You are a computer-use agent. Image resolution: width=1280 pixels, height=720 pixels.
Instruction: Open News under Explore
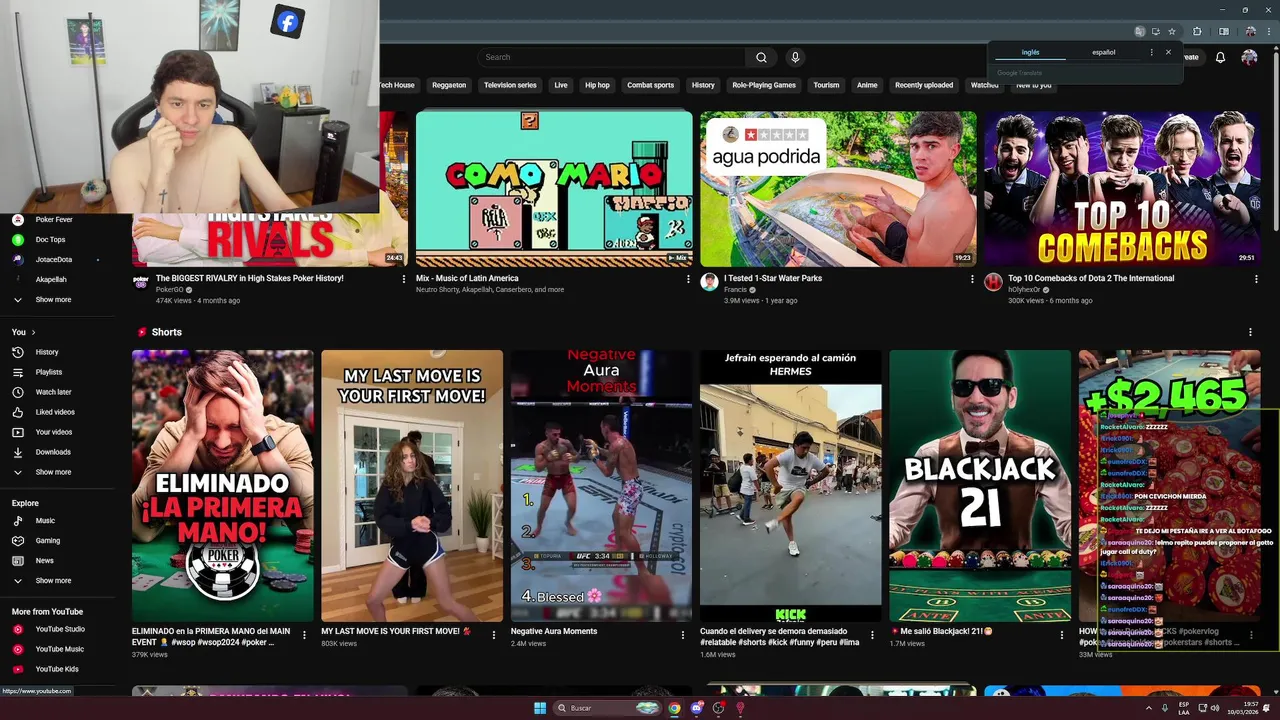coord(45,561)
